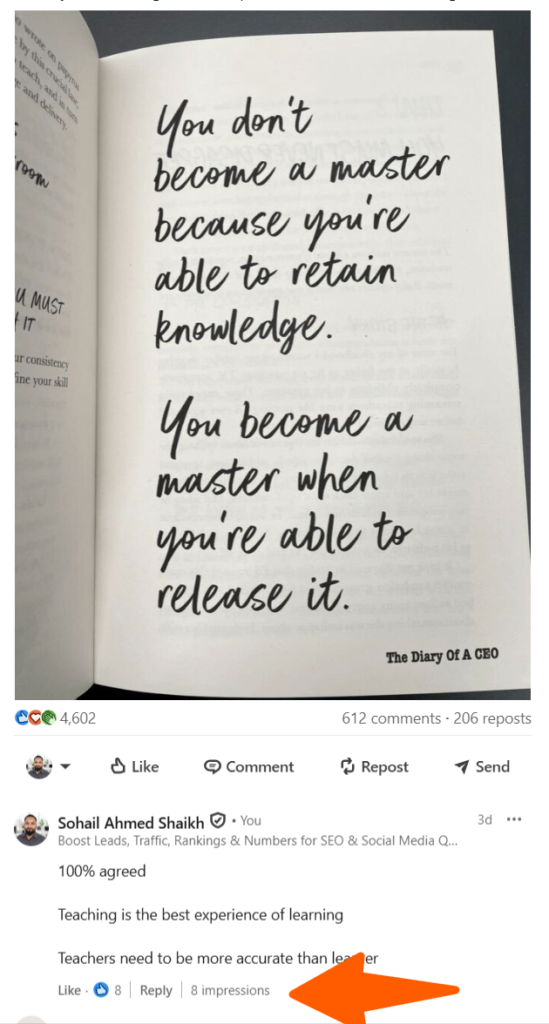
Task: Click the Send paper plane icon
Action: [462, 767]
